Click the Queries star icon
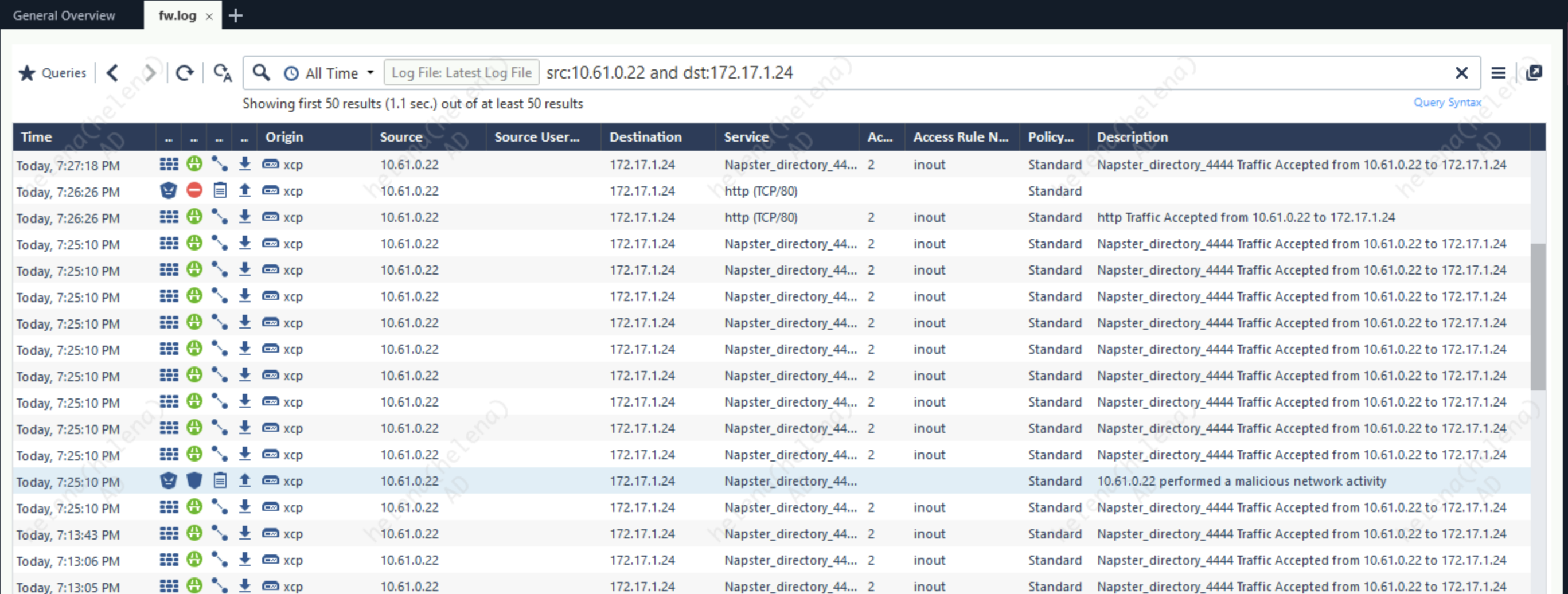 point(27,73)
